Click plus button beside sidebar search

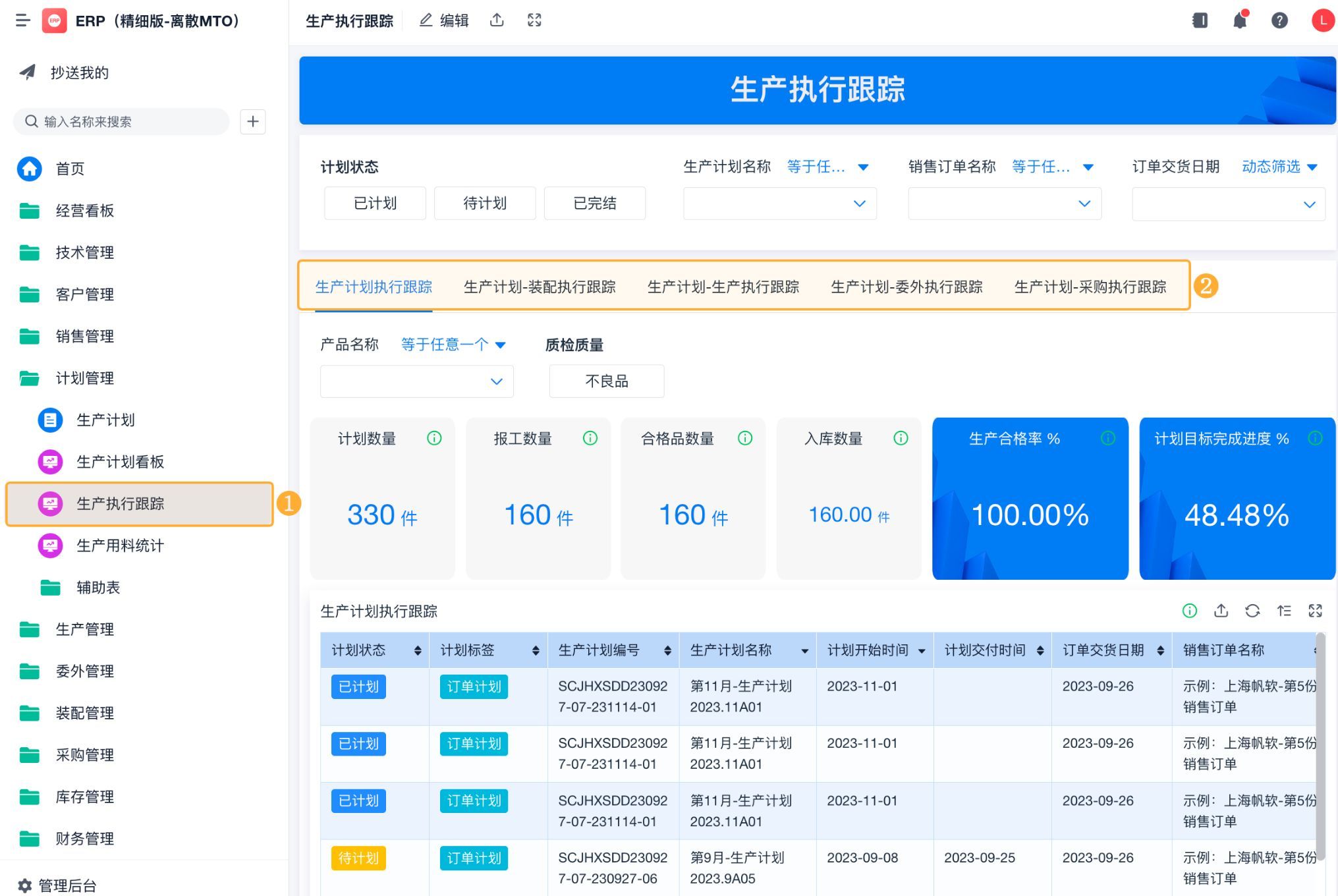click(x=253, y=121)
